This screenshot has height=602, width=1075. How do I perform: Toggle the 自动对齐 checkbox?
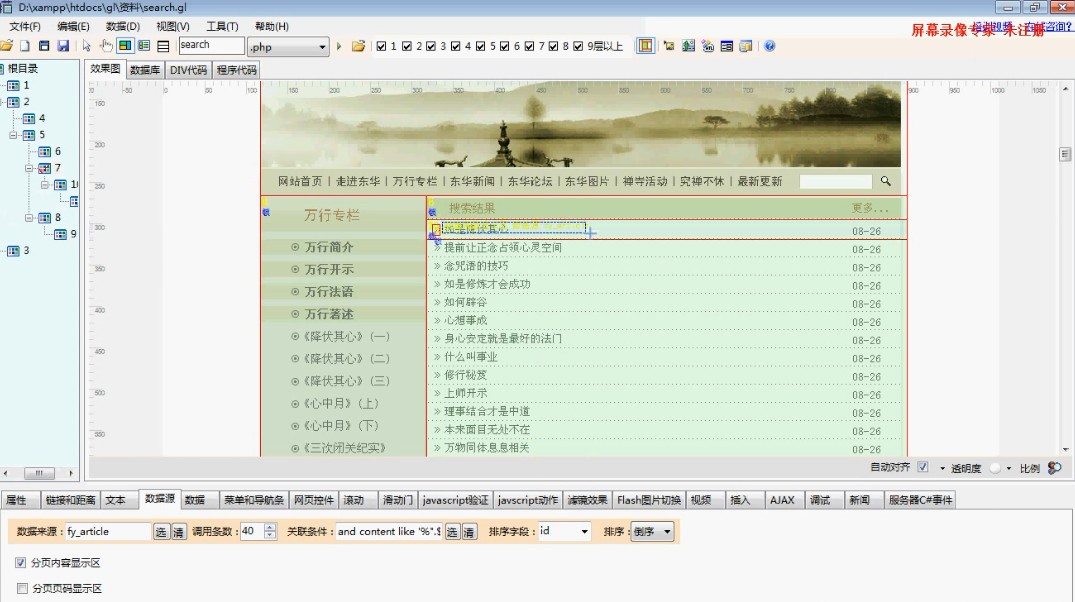click(923, 468)
